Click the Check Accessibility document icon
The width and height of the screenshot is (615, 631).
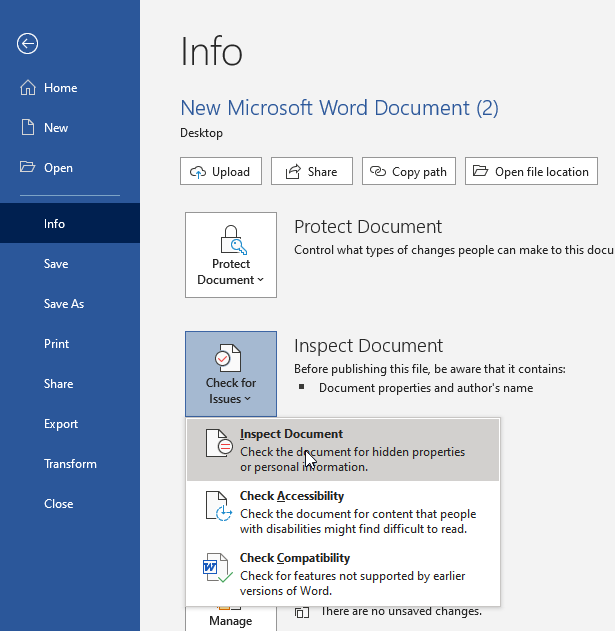(219, 506)
